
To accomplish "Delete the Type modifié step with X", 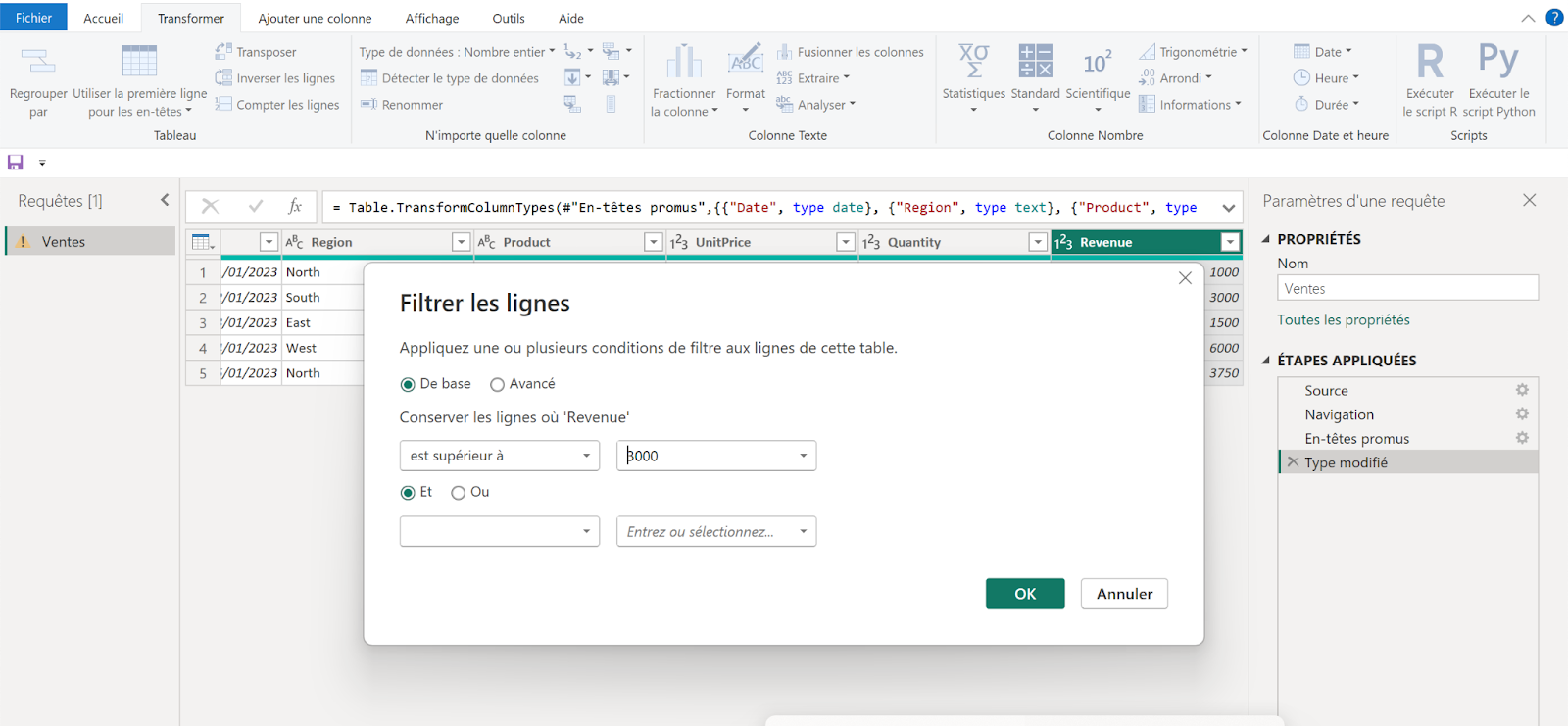I will click(x=1294, y=462).
